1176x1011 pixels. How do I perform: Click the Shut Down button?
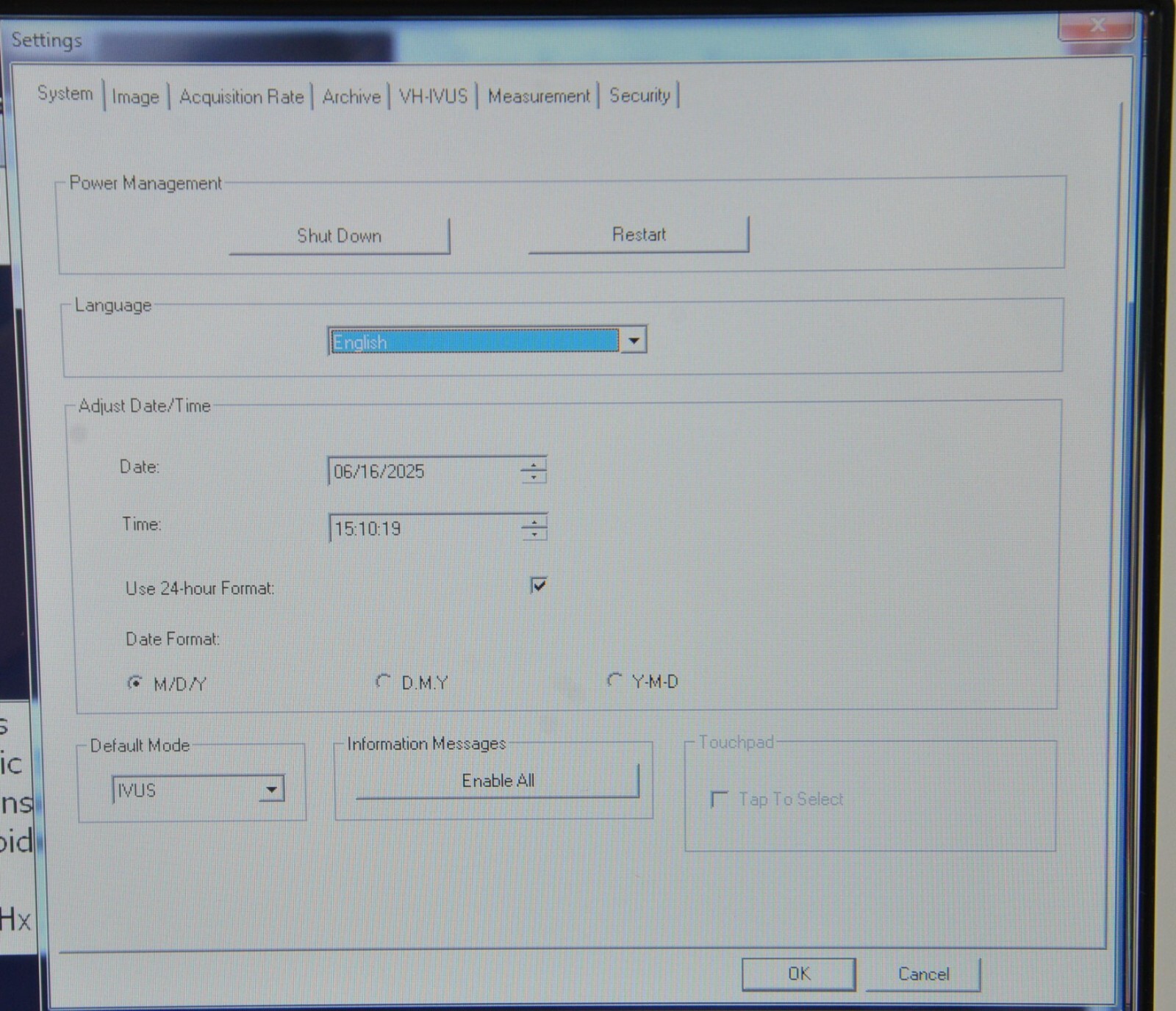(x=339, y=236)
